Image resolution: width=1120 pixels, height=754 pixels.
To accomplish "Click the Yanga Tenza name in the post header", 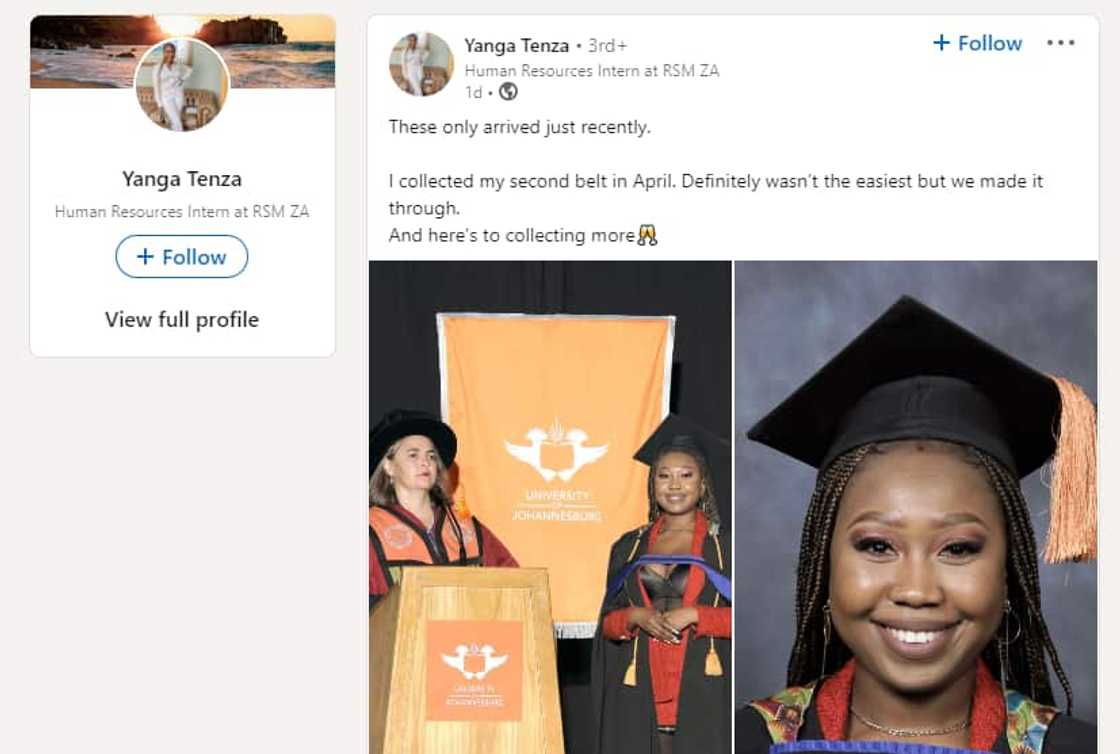I will click(x=516, y=45).
